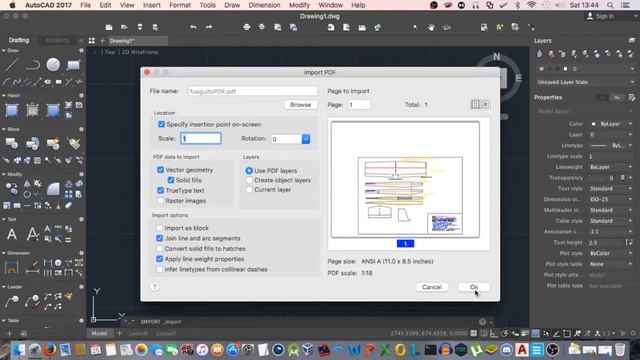The image size is (640, 360).
Task: Toggle Specify insertion point on-screen checkbox
Action: click(161, 124)
